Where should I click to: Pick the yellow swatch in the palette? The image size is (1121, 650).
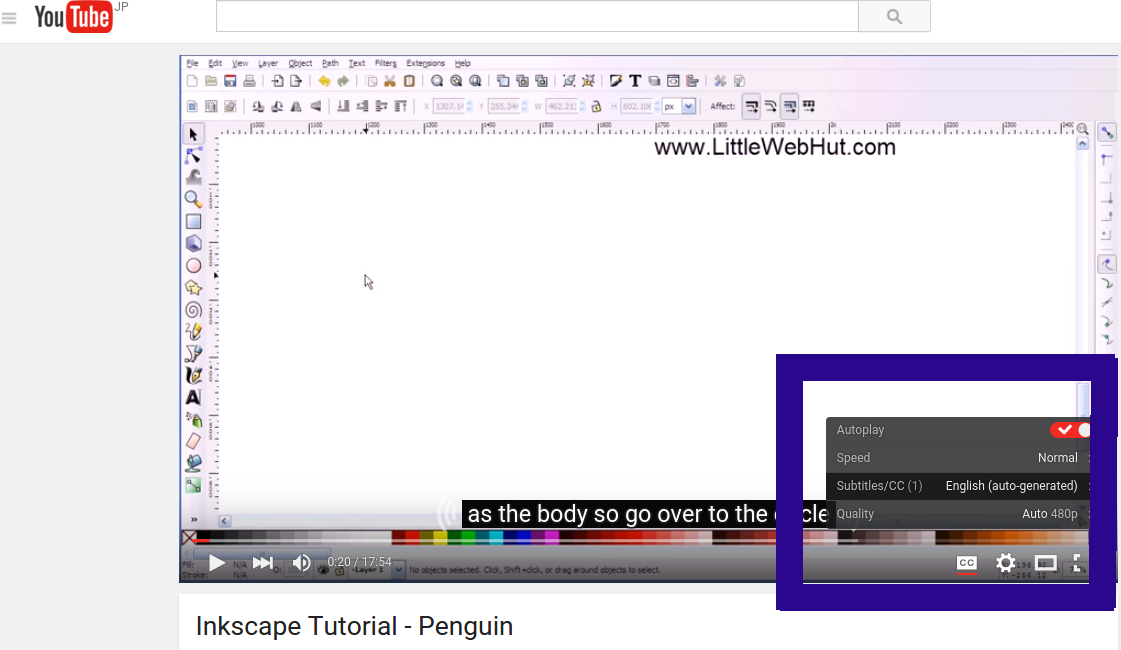coord(440,537)
